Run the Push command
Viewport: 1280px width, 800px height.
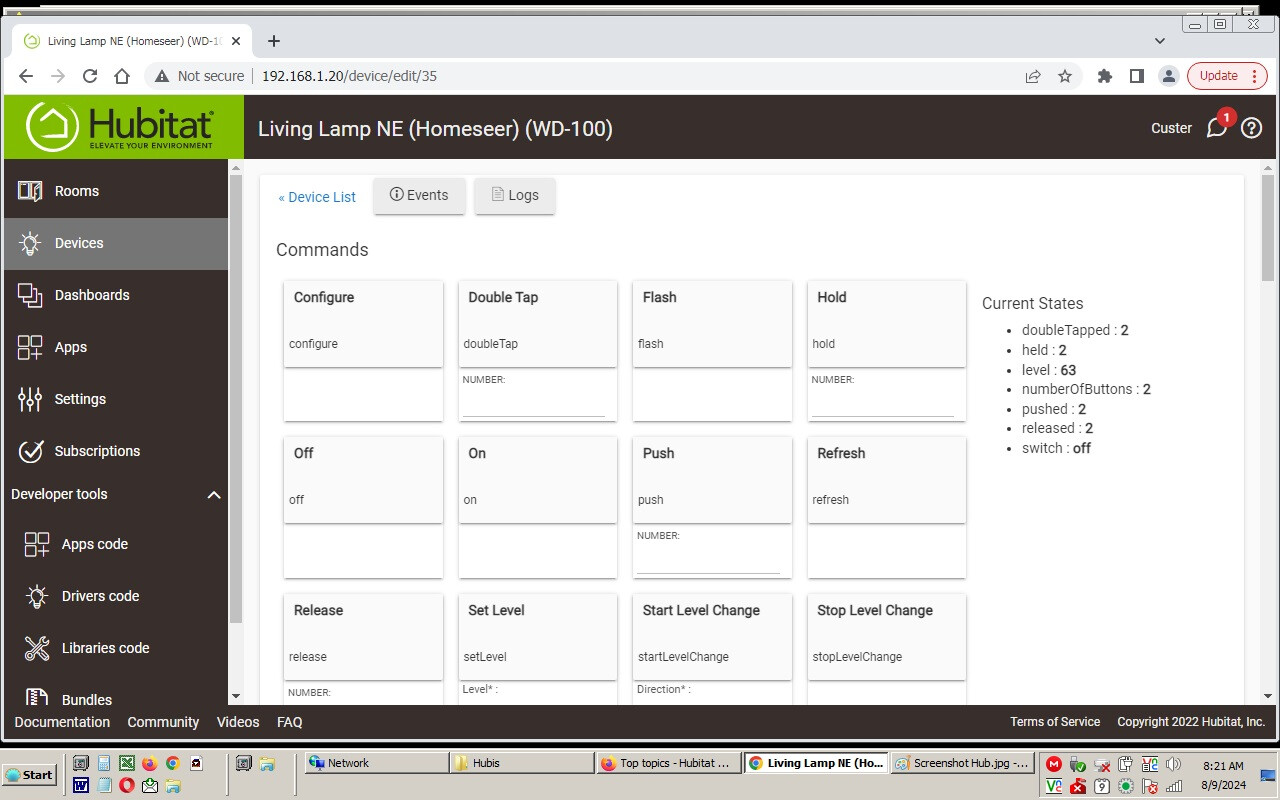(712, 479)
